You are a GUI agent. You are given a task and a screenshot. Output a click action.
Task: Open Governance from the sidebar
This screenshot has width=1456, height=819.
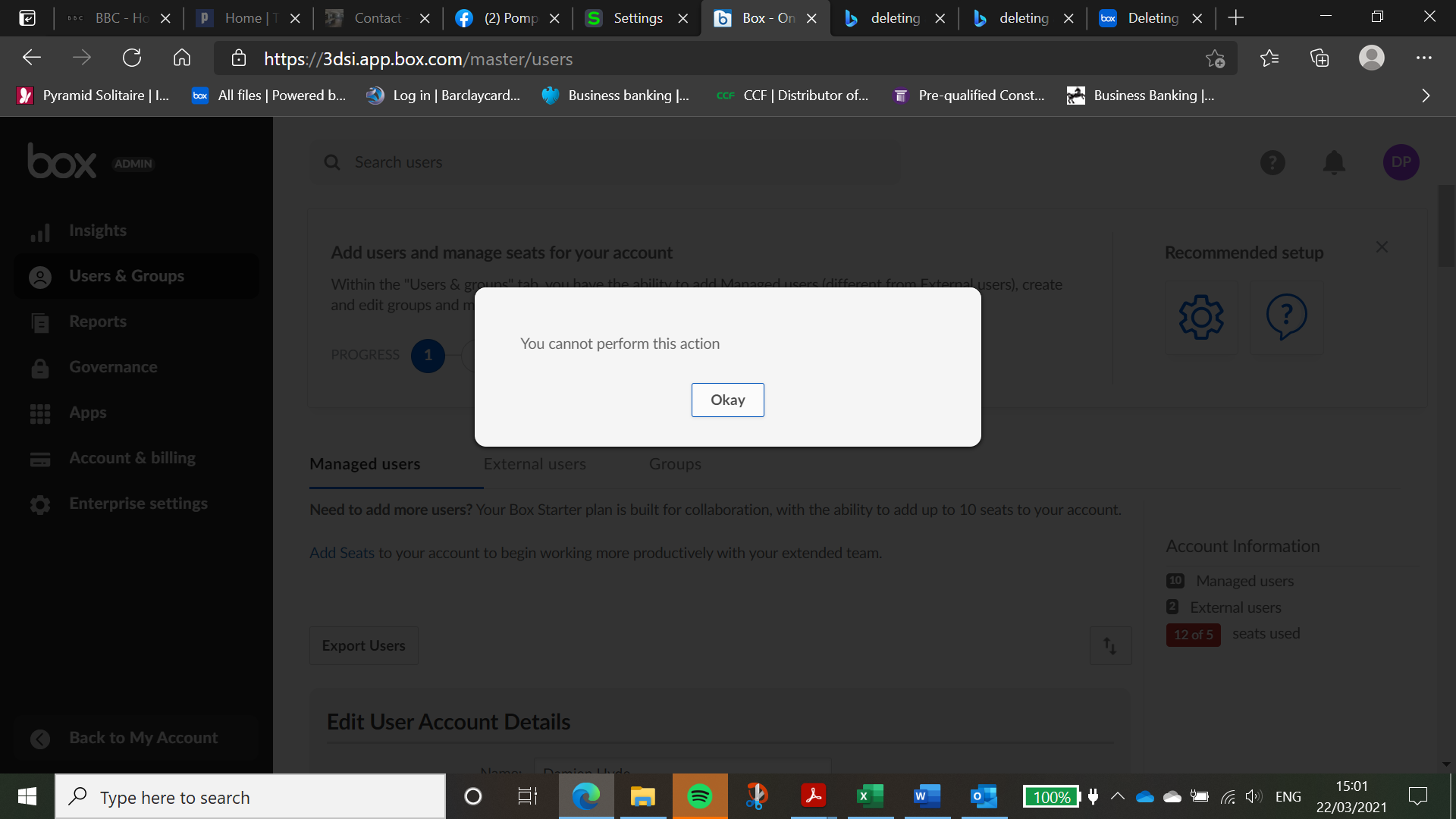pos(113,367)
